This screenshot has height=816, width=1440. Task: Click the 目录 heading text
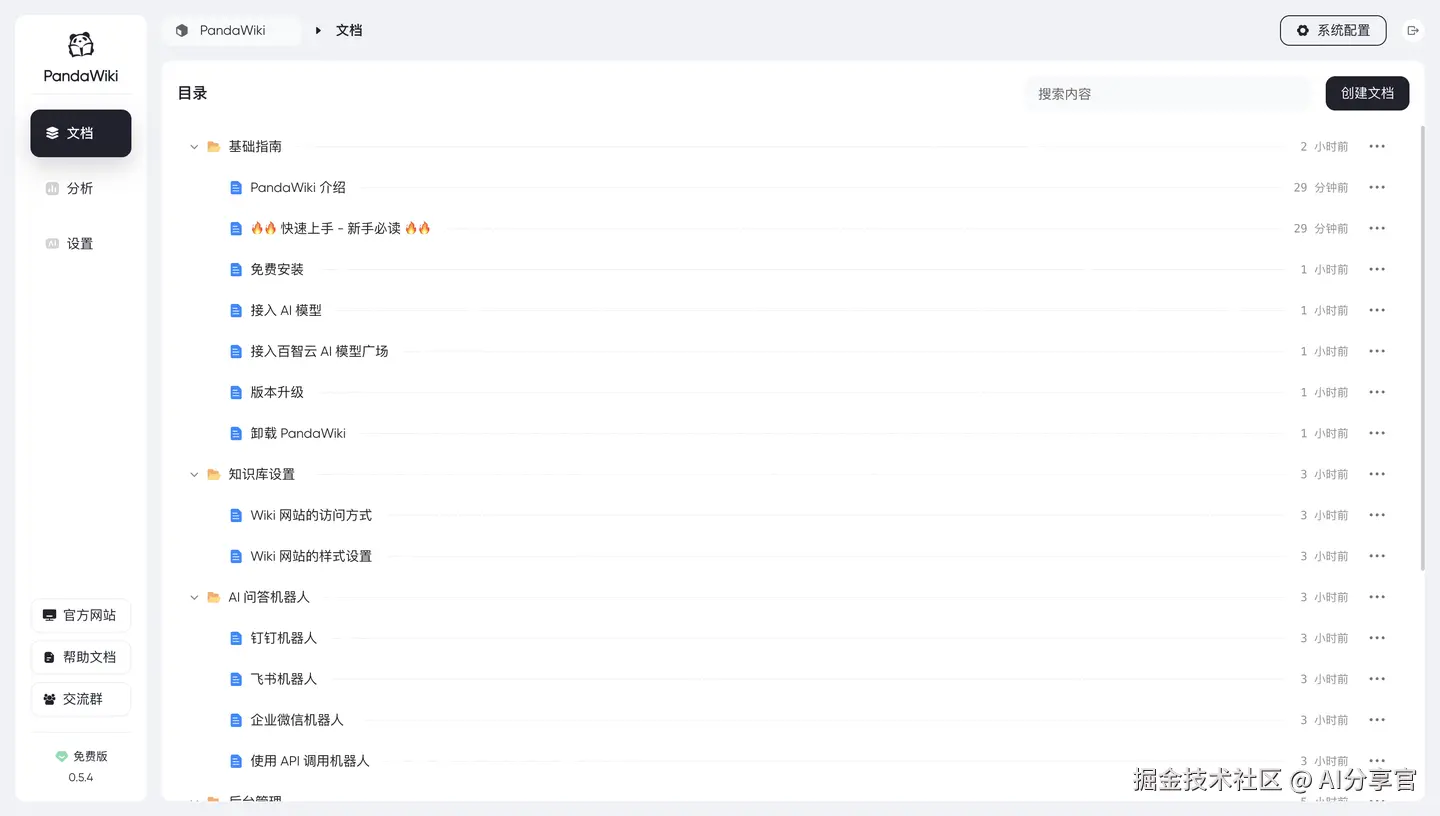[192, 93]
